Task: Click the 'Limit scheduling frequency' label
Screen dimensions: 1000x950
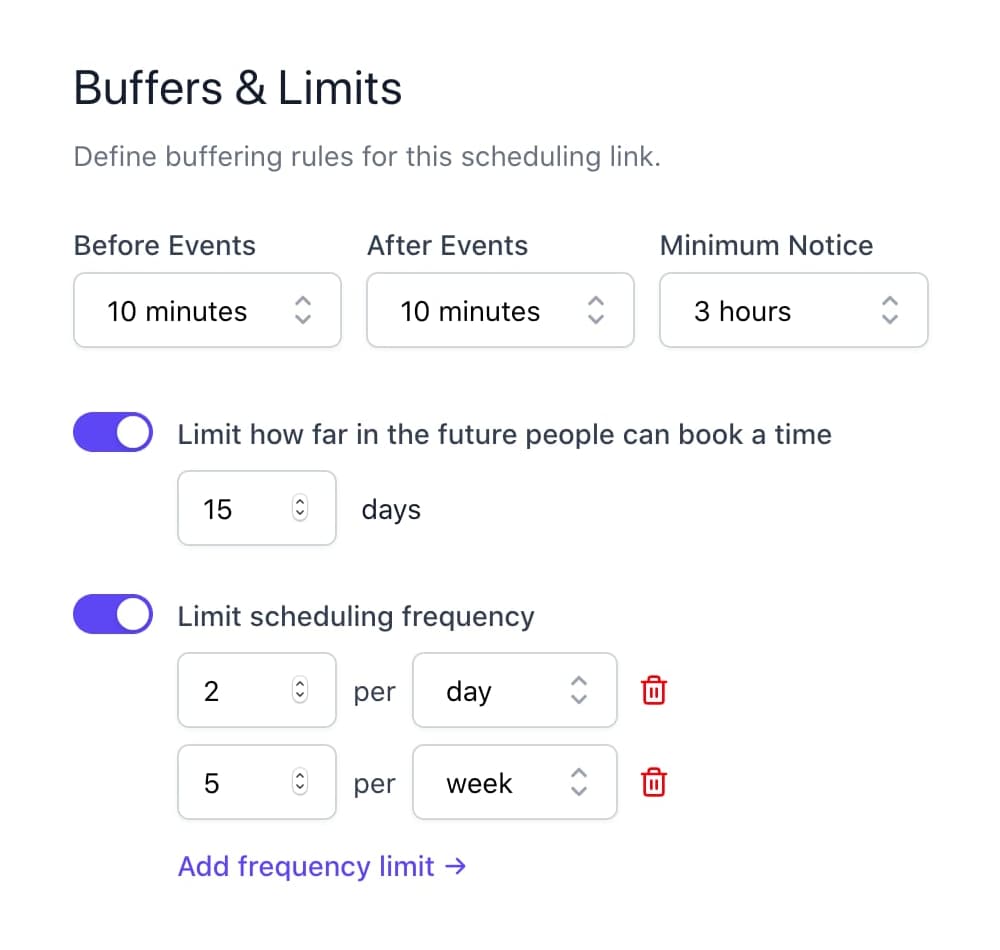Action: pos(355,616)
